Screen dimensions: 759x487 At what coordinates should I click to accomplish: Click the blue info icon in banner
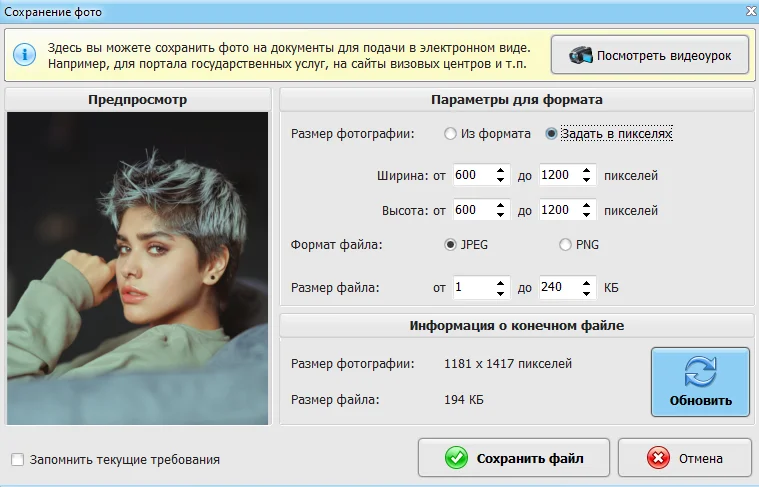25,54
